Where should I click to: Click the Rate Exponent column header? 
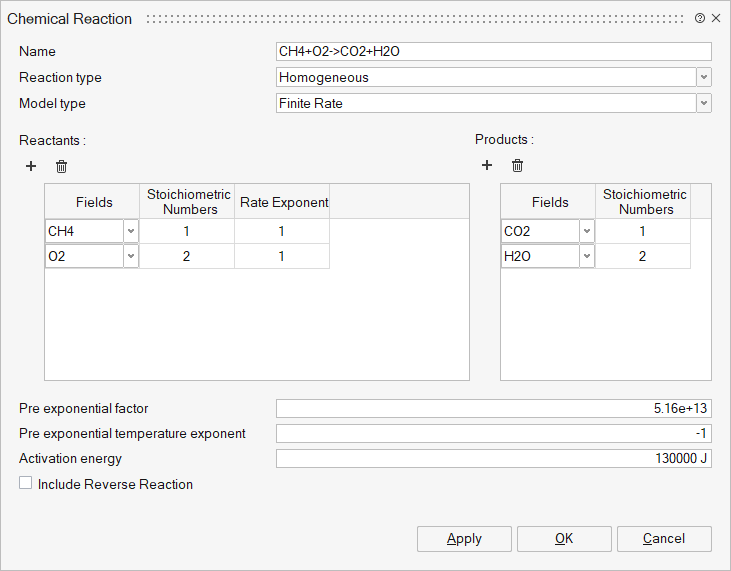click(284, 202)
